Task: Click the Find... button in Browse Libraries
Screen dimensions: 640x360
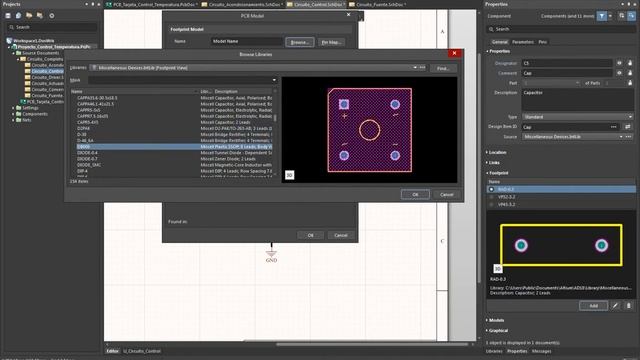Action: tap(443, 68)
